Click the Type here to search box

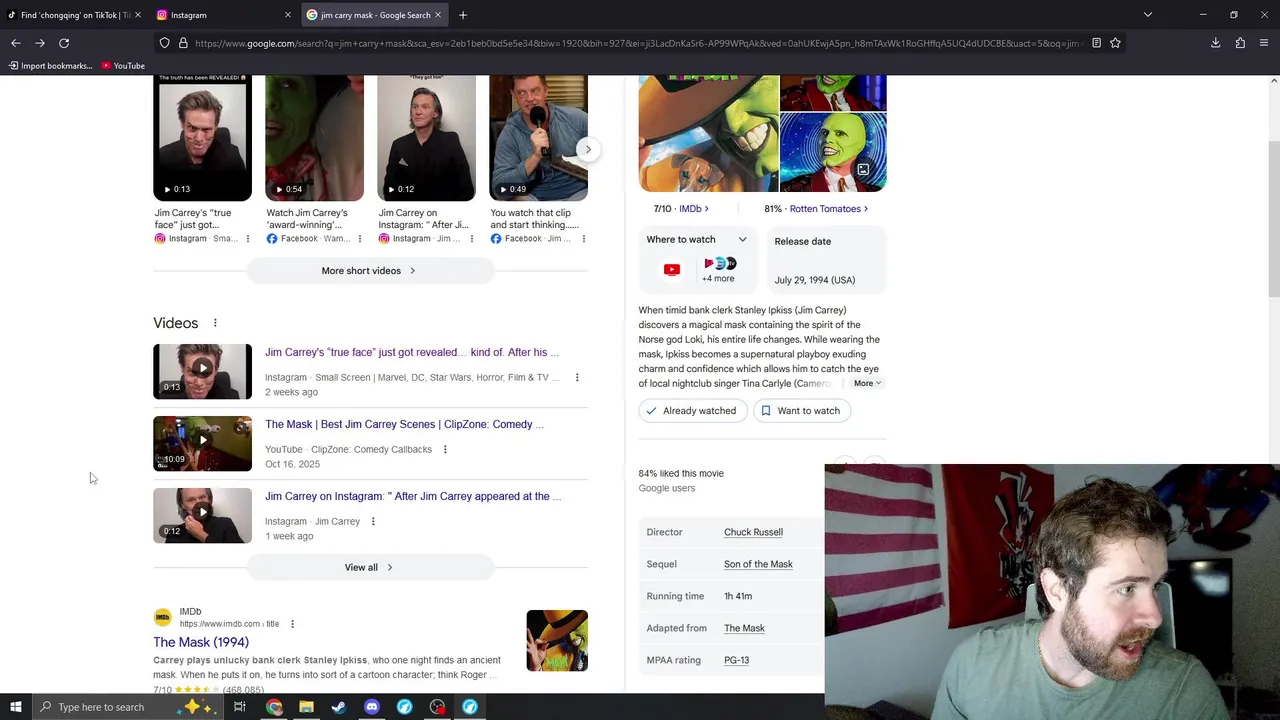pyautogui.click(x=127, y=707)
